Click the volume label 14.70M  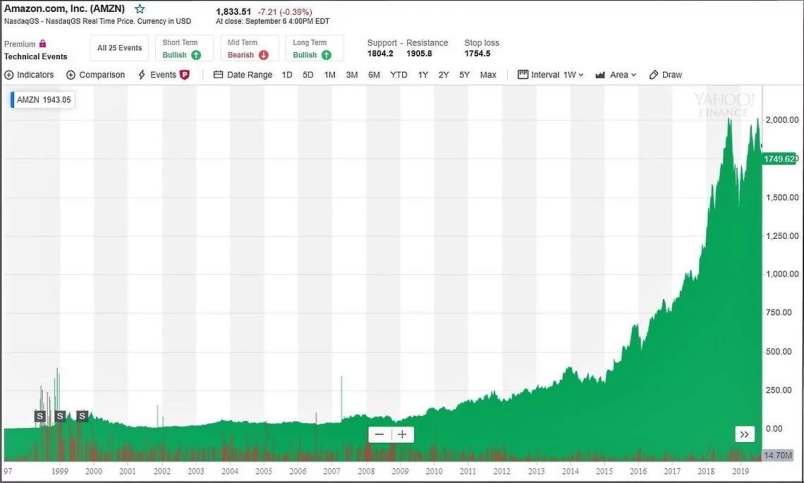pos(778,455)
